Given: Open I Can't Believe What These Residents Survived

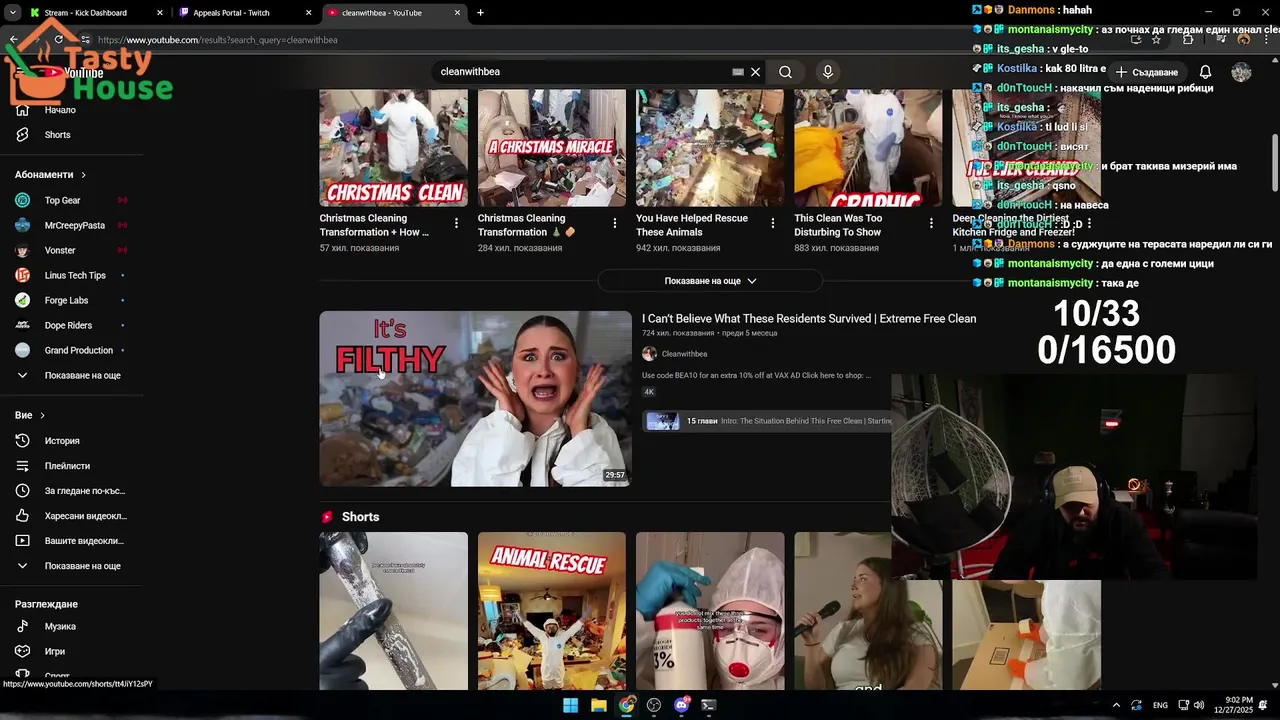Looking at the screenshot, I should [809, 319].
